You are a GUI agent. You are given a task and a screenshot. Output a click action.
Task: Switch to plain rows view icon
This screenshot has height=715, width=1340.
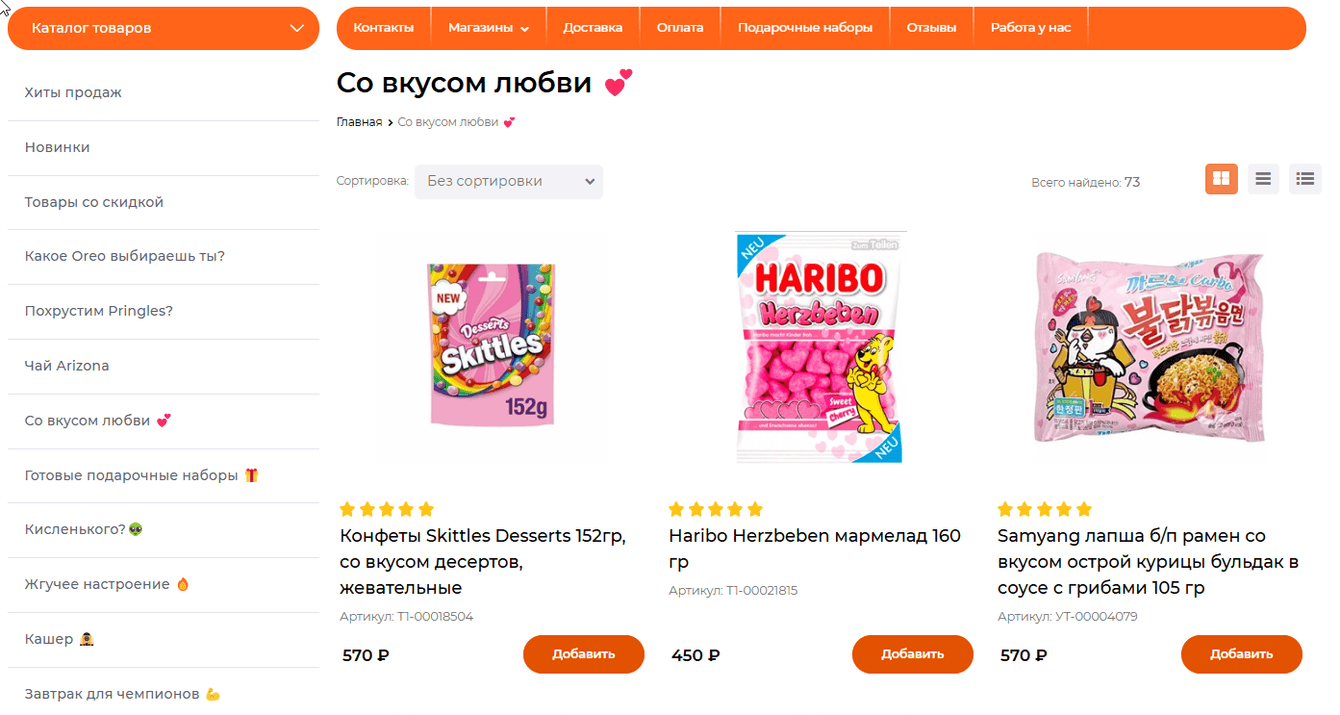1263,179
